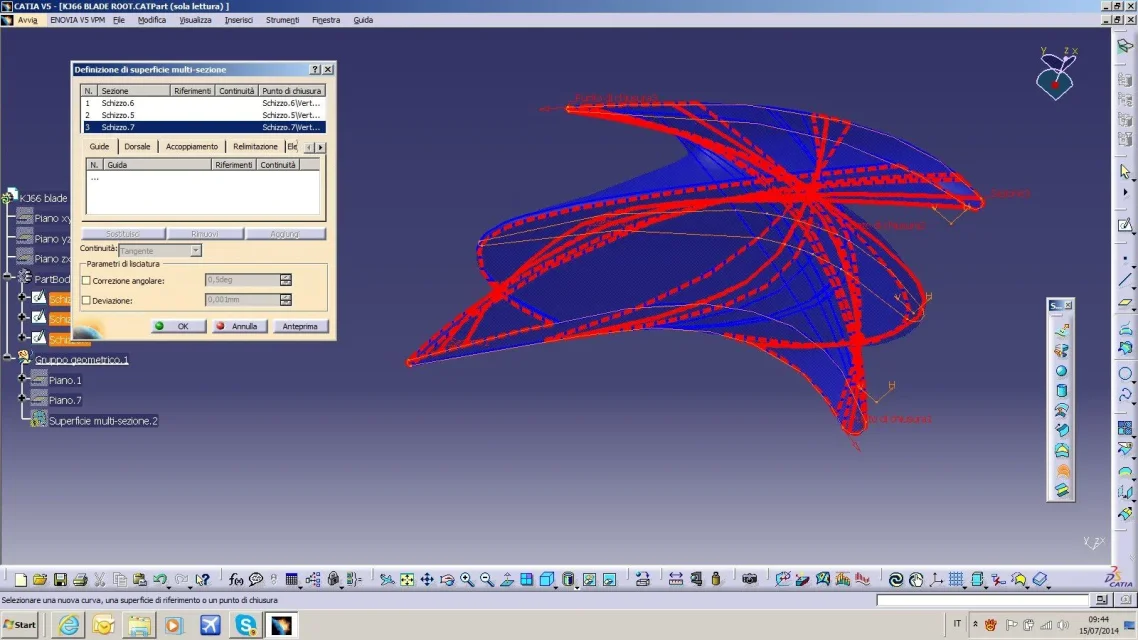Click the Select arrow tool on right toolbar
1138x640 pixels.
[x=1125, y=171]
